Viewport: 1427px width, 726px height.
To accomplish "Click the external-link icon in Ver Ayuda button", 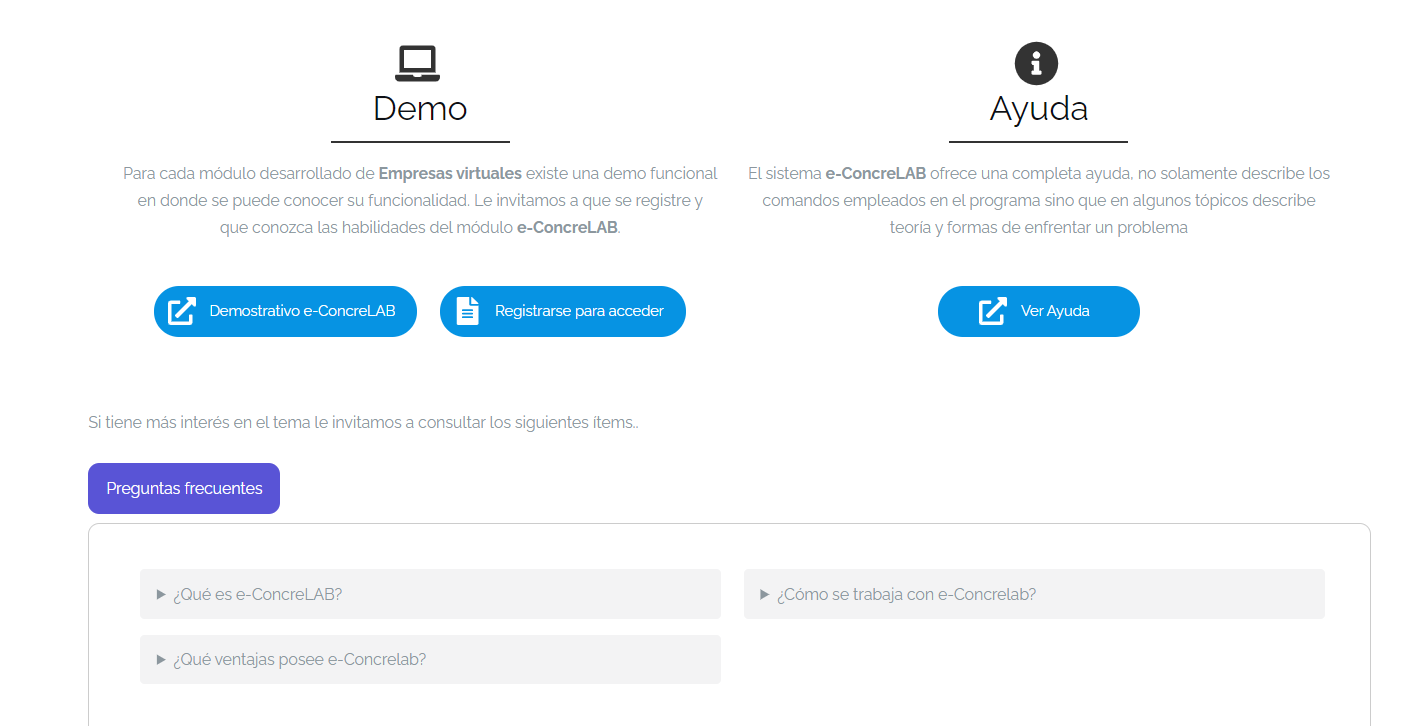I will 991,311.
